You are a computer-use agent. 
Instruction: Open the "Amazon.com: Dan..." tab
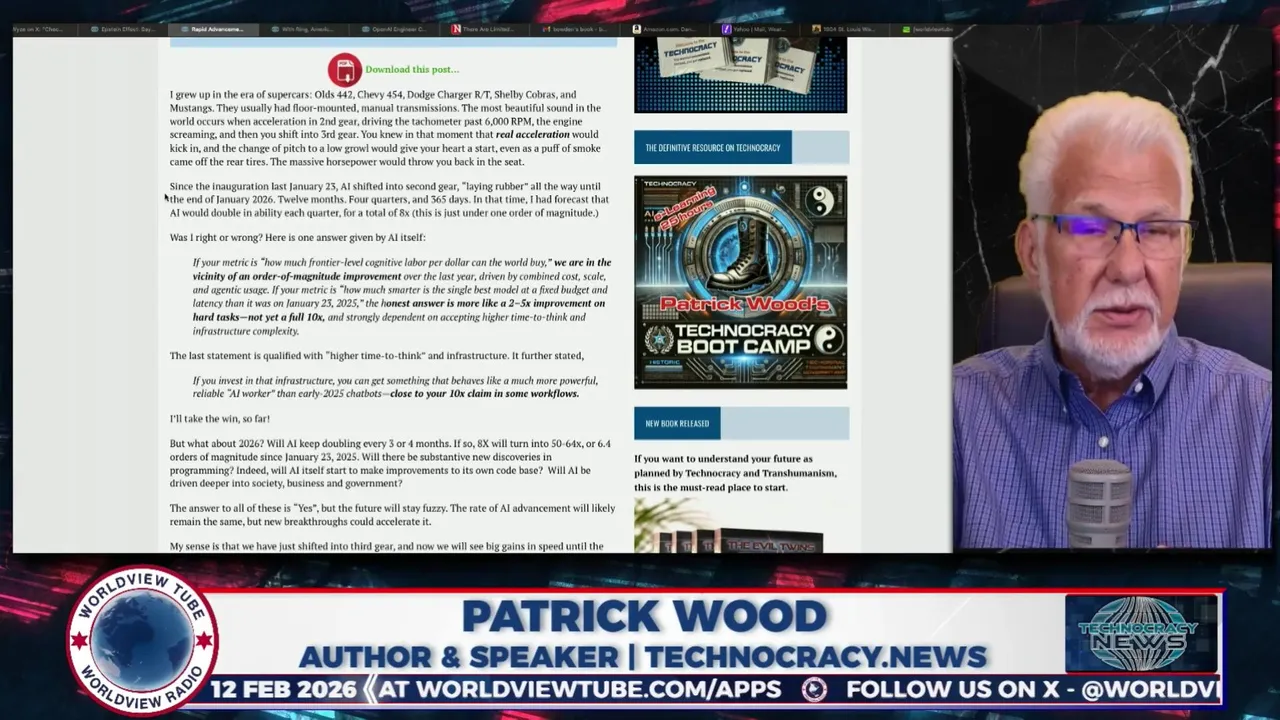coord(663,29)
